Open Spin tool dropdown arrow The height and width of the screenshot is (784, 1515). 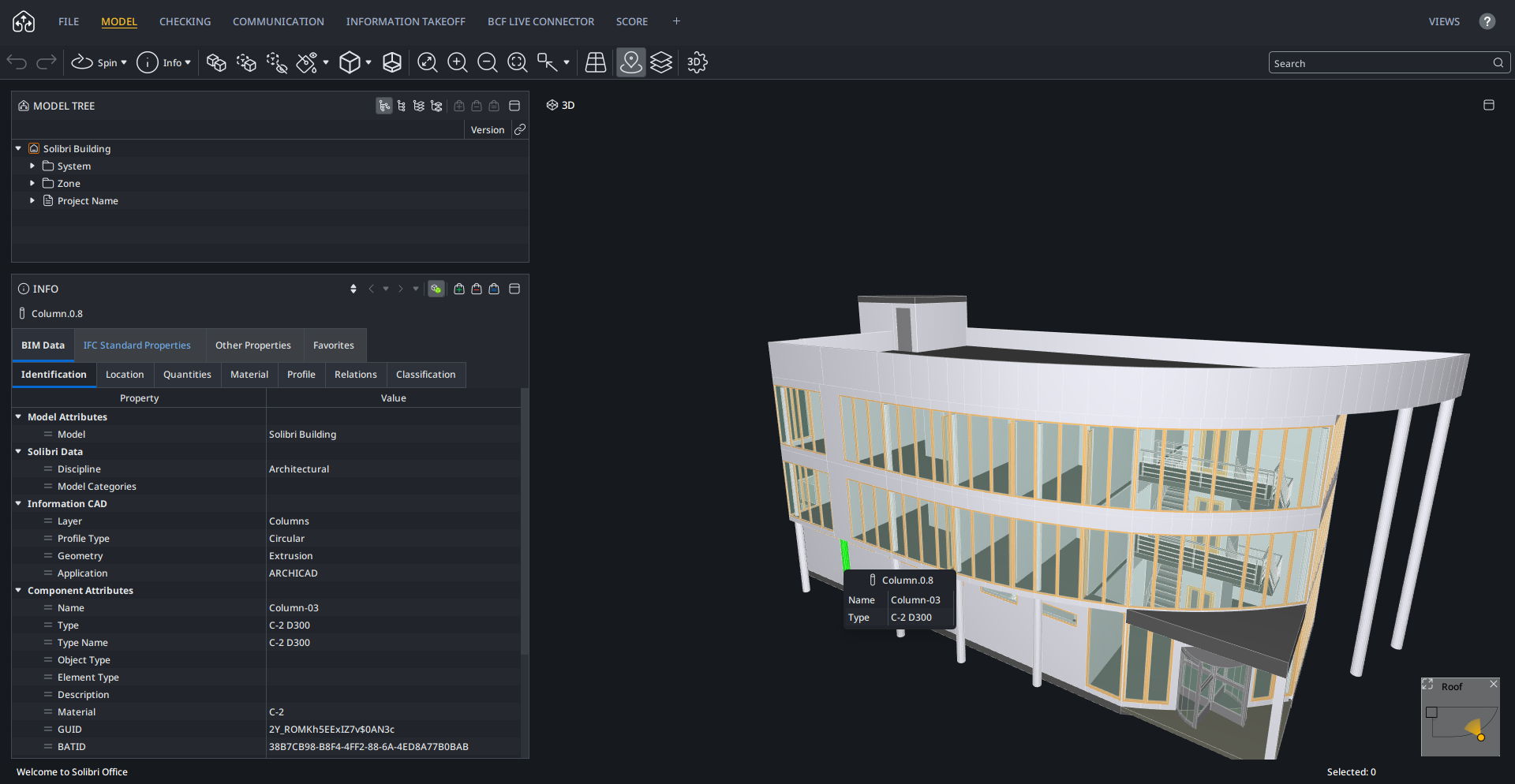(x=124, y=63)
